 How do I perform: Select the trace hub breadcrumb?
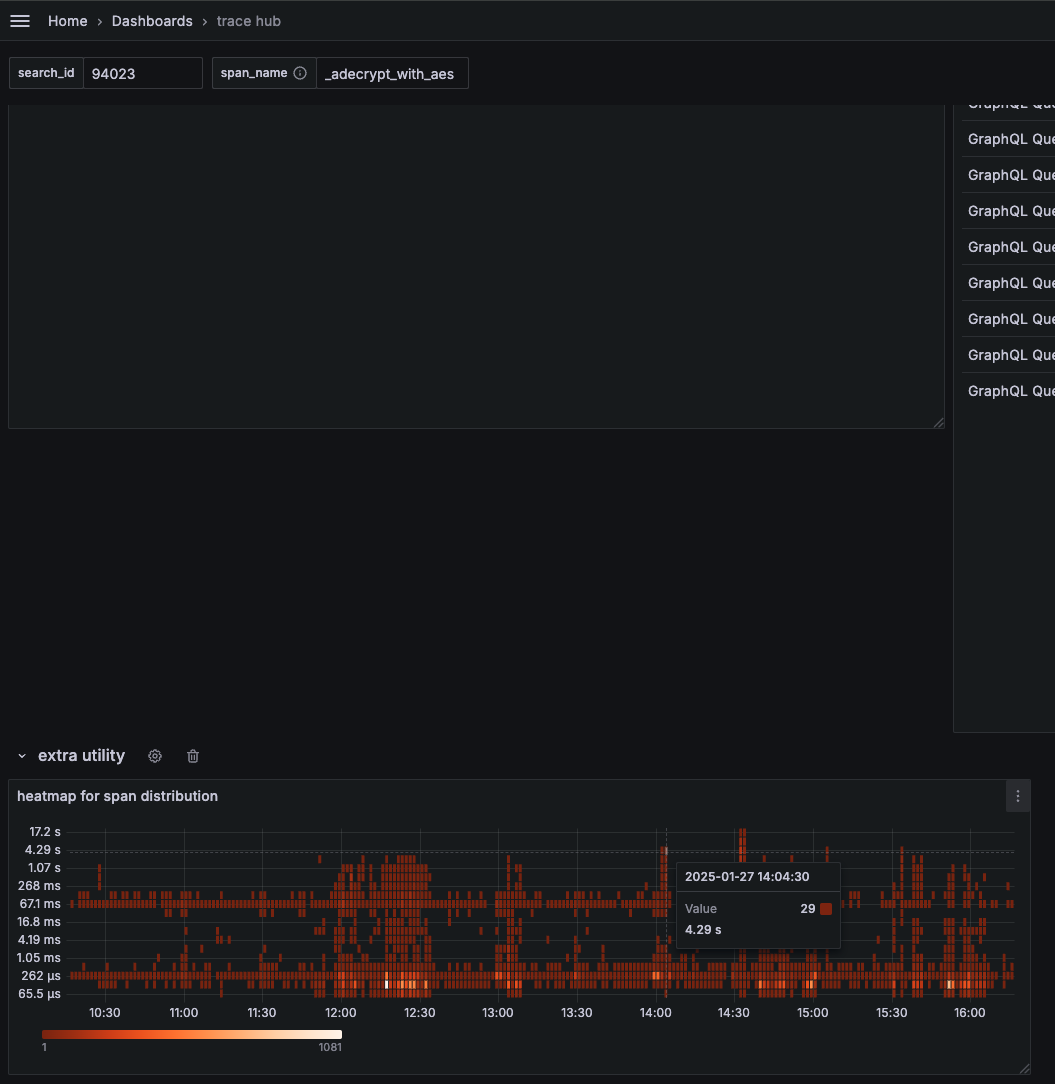coord(248,21)
